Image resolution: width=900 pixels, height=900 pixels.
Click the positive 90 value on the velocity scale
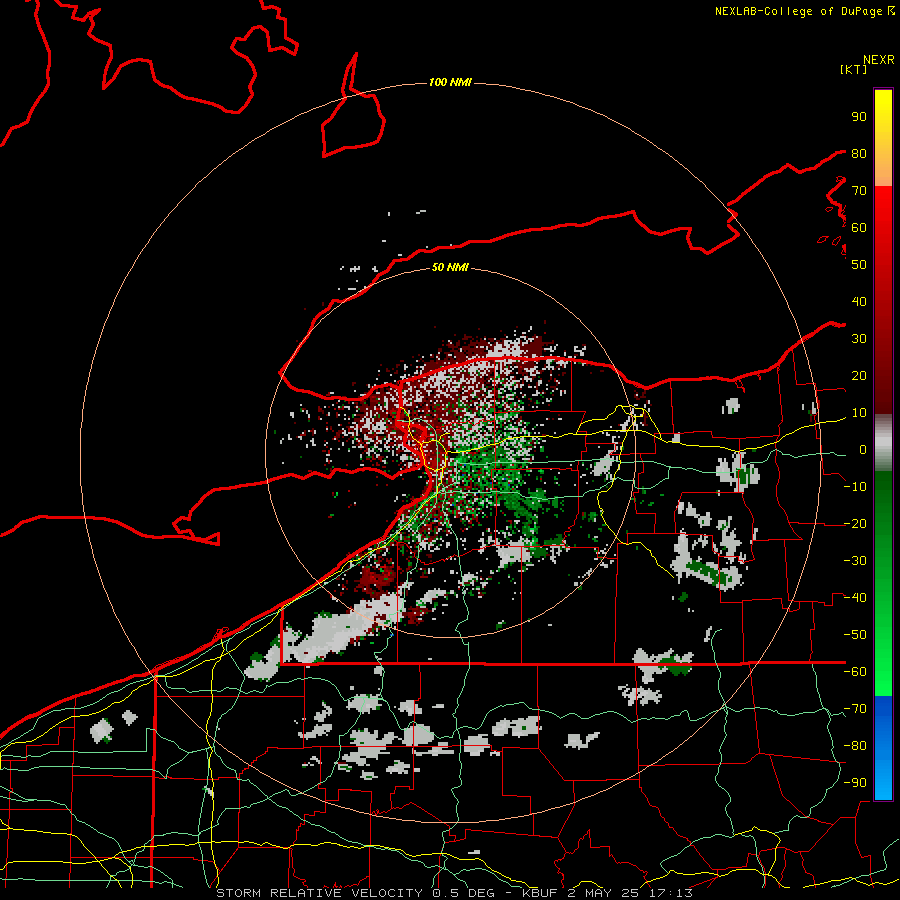click(x=859, y=117)
